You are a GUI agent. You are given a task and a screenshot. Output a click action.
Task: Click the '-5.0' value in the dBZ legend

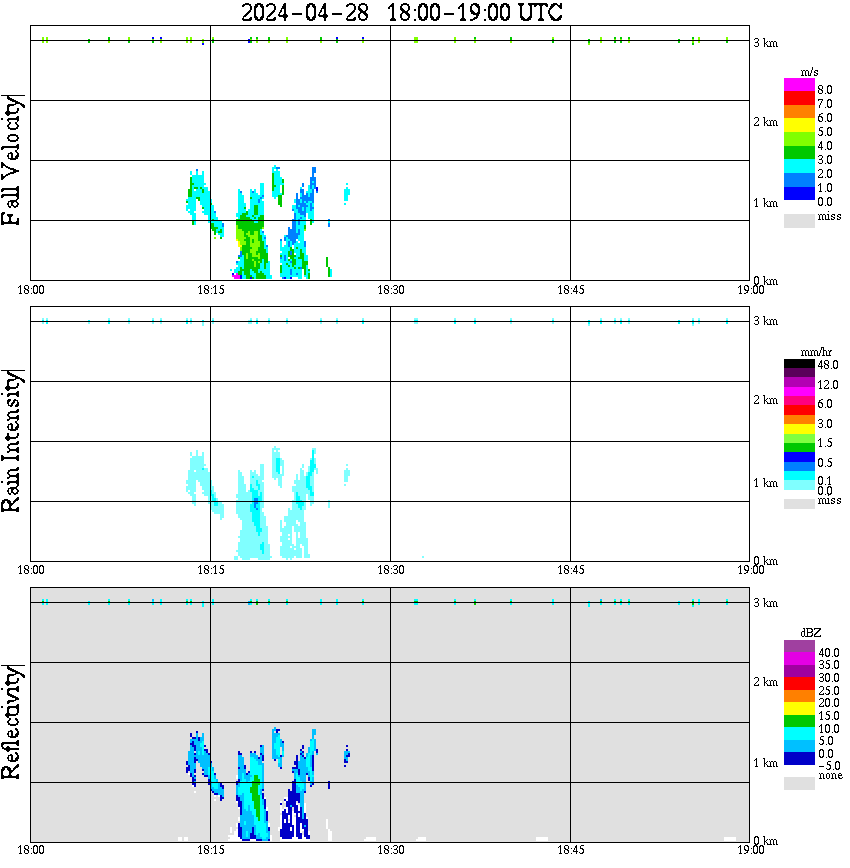tap(829, 766)
